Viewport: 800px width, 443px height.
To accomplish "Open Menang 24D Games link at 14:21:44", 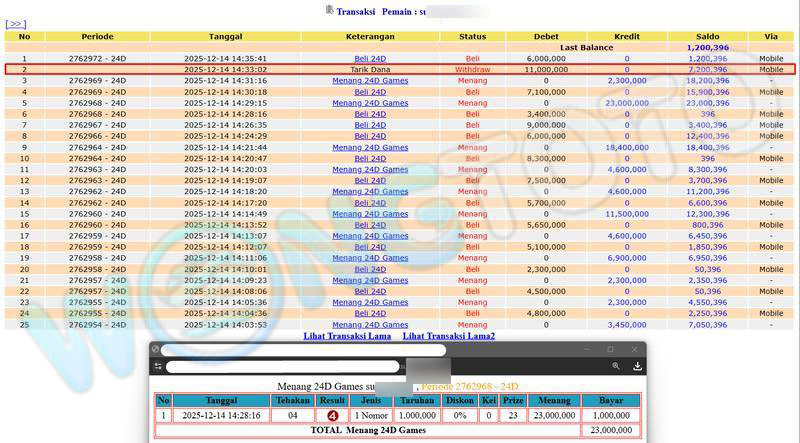I will point(370,147).
